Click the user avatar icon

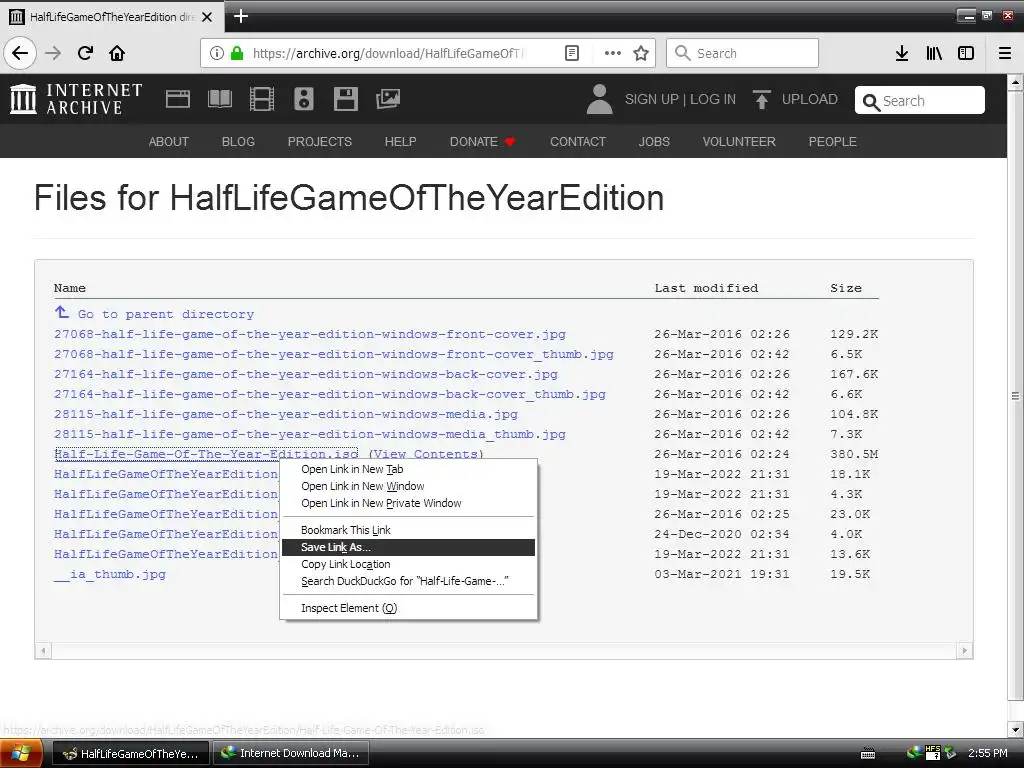point(600,99)
